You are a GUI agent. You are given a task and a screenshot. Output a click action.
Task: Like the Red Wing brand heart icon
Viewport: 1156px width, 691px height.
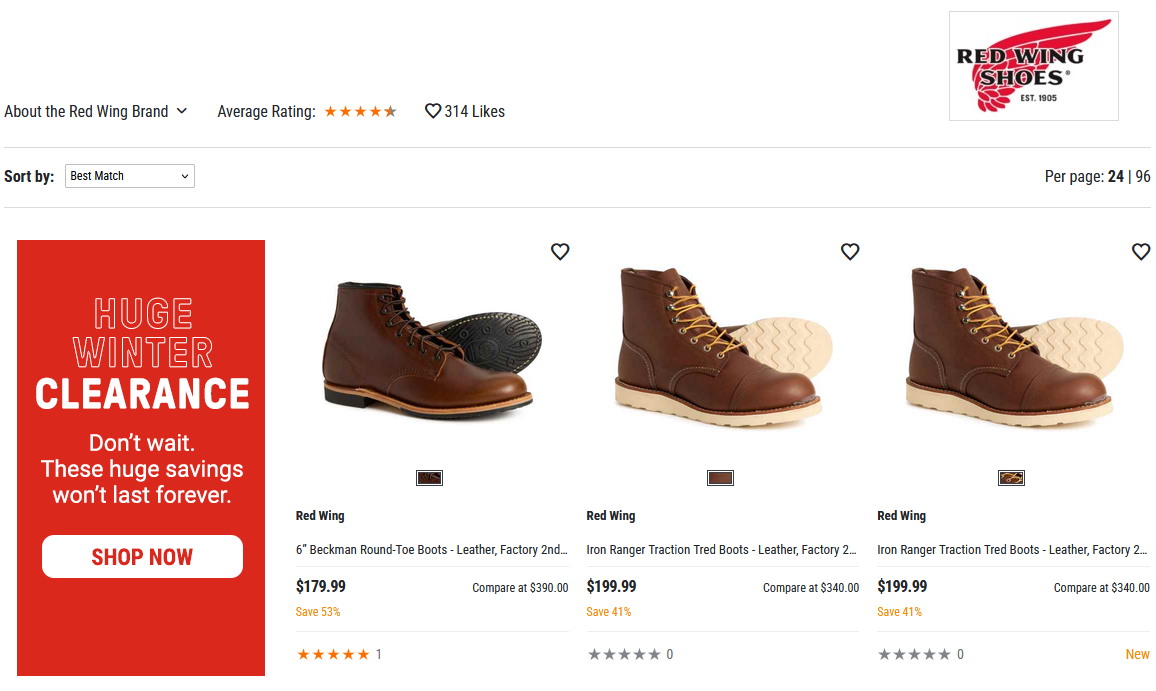pyautogui.click(x=433, y=111)
